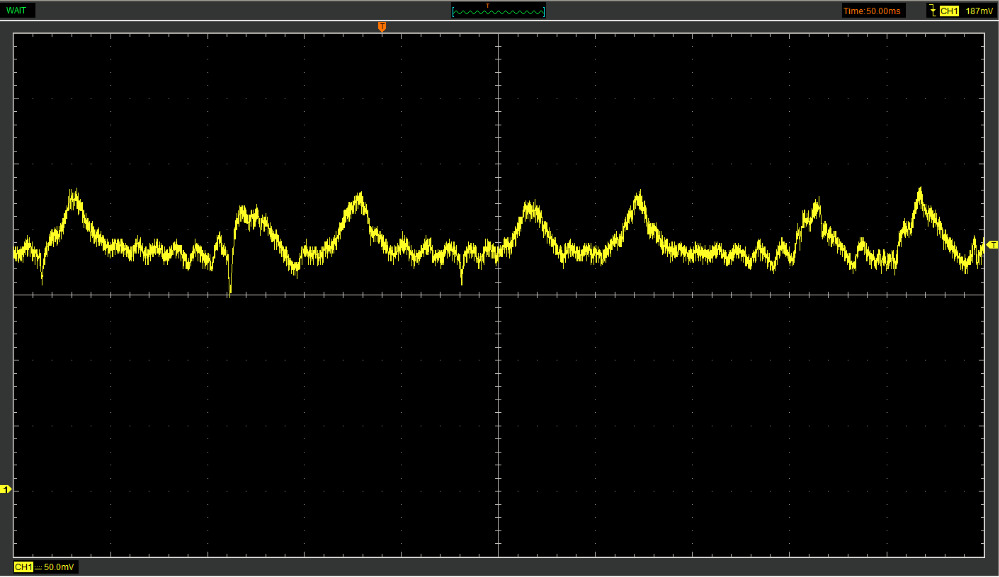Viewport: 999px width, 577px height.
Task: Select the CH1 trigger source badge at top right
Action: click(950, 11)
